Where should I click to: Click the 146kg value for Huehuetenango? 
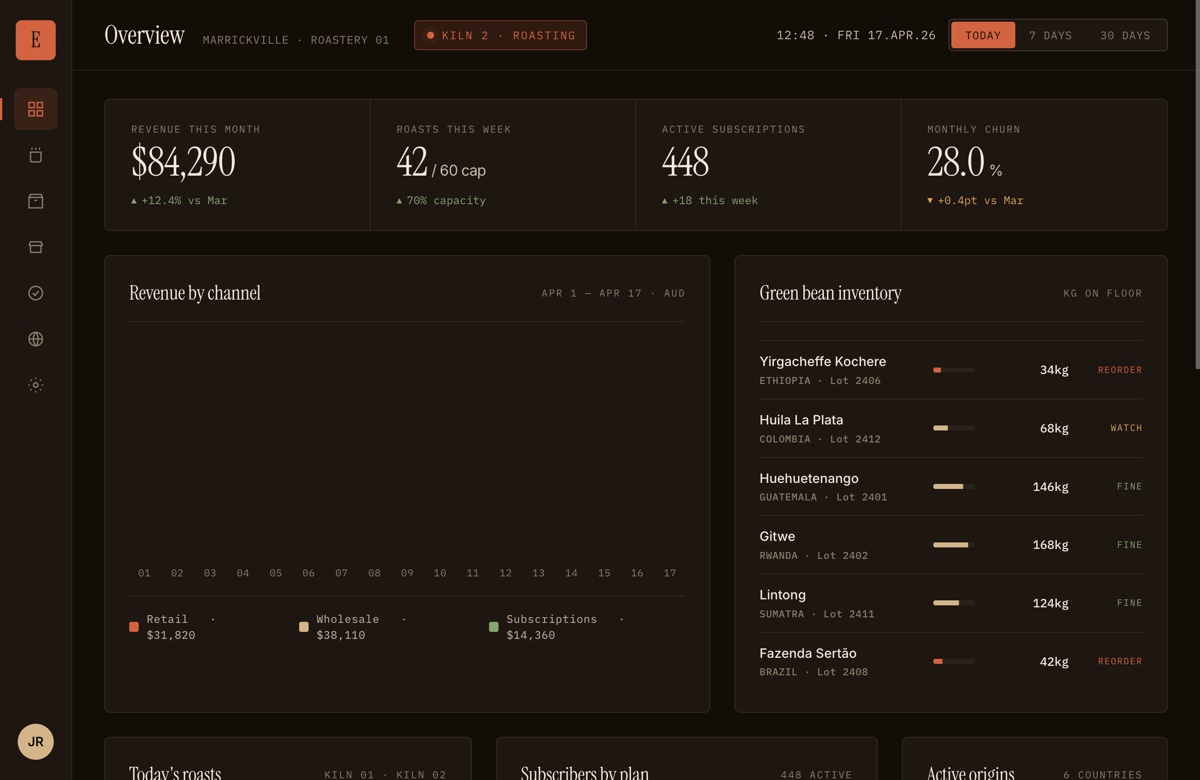click(1050, 487)
